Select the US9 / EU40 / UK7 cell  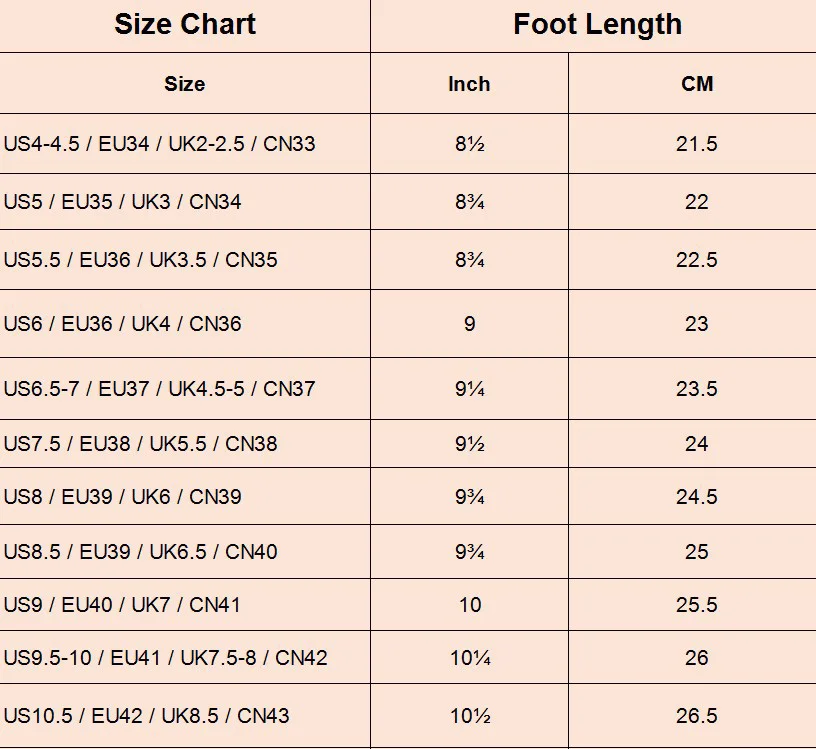[185, 605]
